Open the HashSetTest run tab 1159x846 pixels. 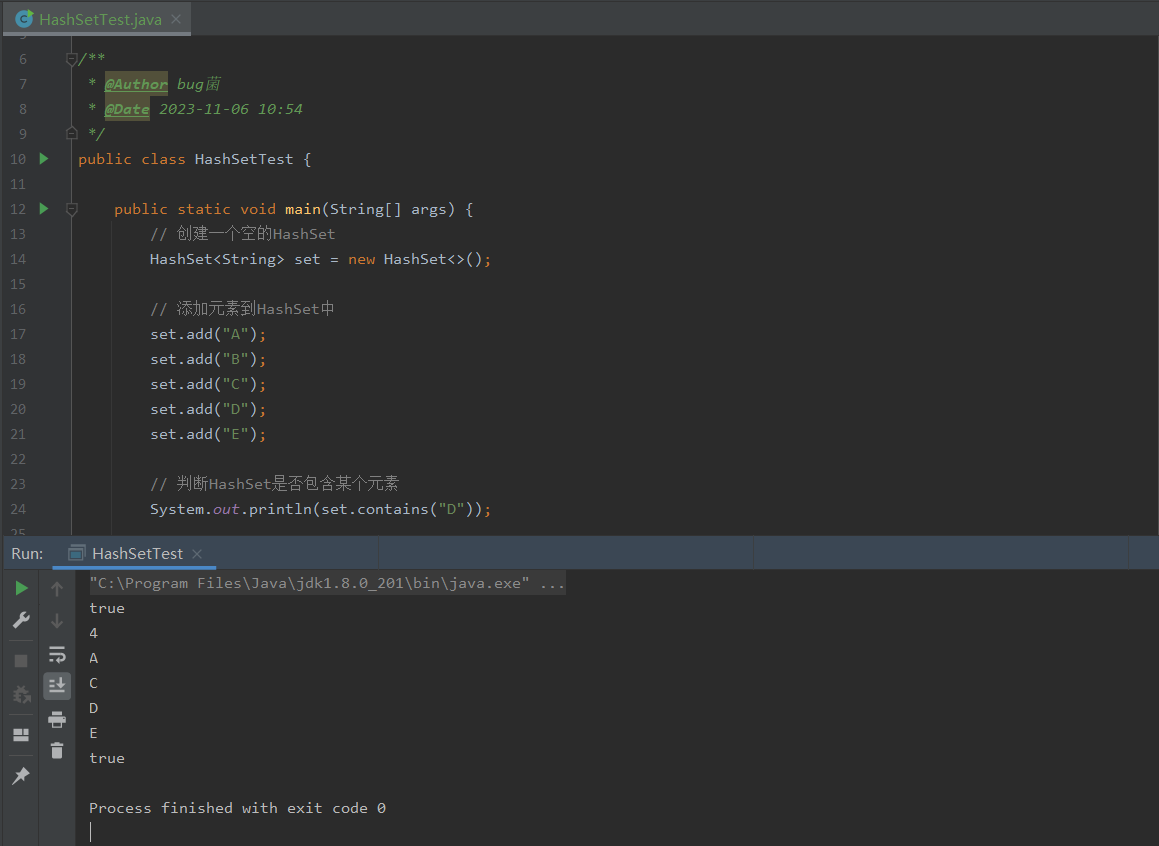point(137,553)
